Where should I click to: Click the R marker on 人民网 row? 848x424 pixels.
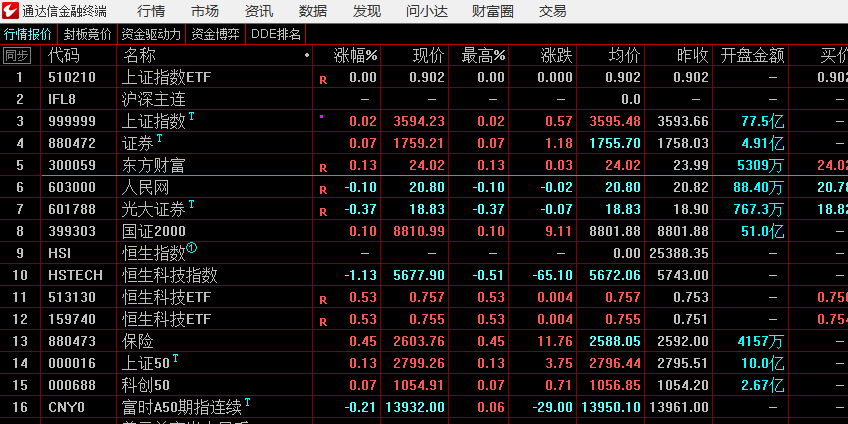[x=323, y=190]
